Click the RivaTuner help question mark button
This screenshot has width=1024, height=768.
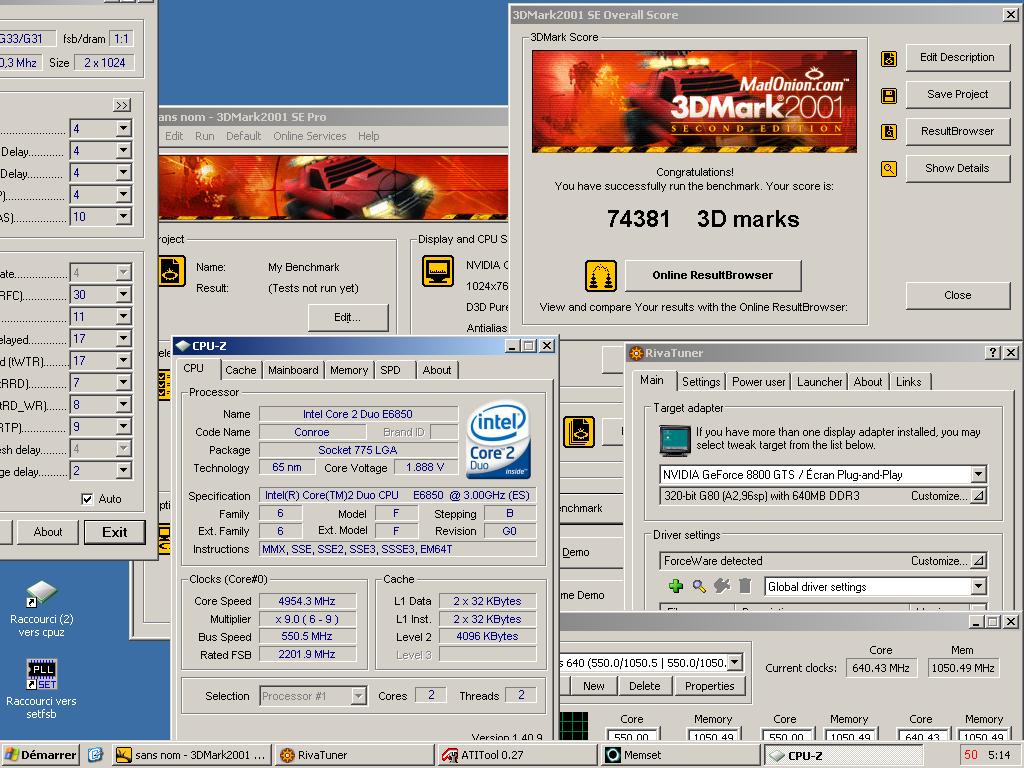click(x=993, y=353)
